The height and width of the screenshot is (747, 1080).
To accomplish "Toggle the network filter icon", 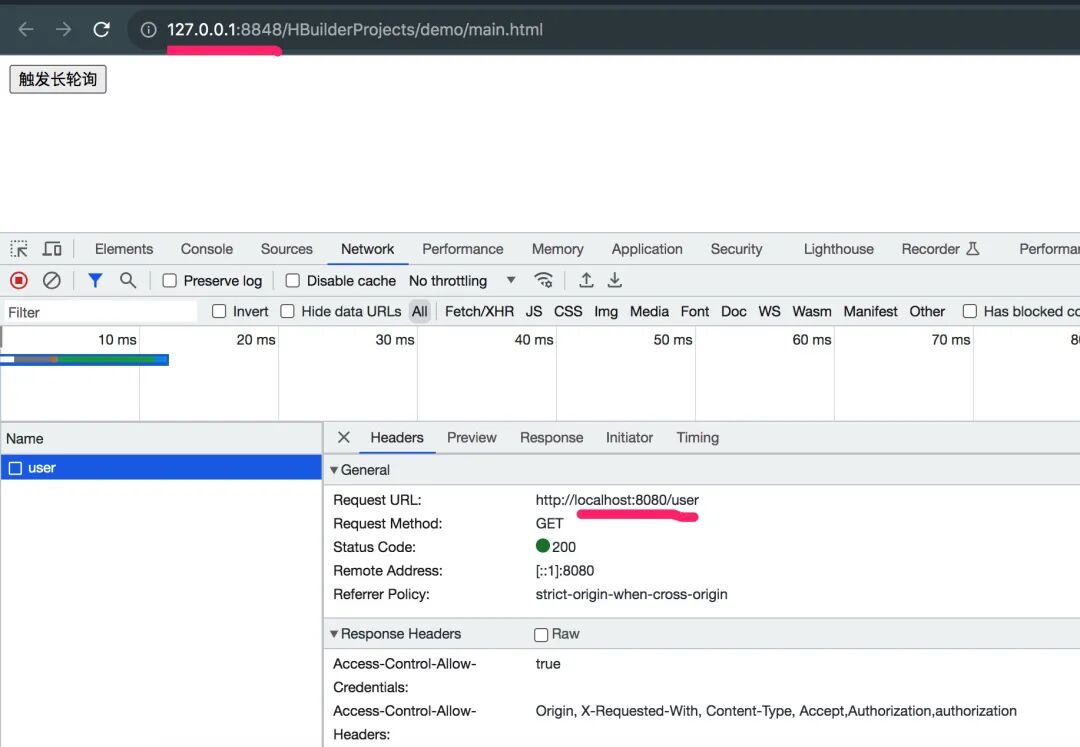I will click(x=95, y=280).
